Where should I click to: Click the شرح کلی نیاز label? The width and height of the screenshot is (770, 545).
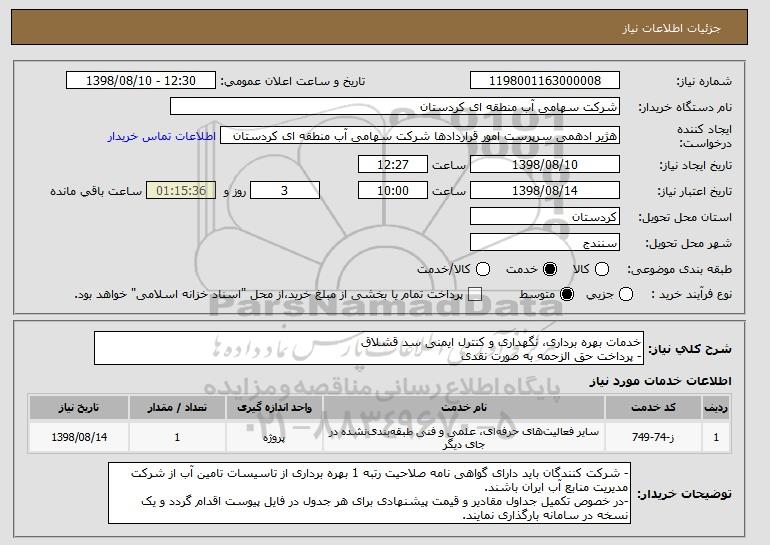tap(690, 349)
